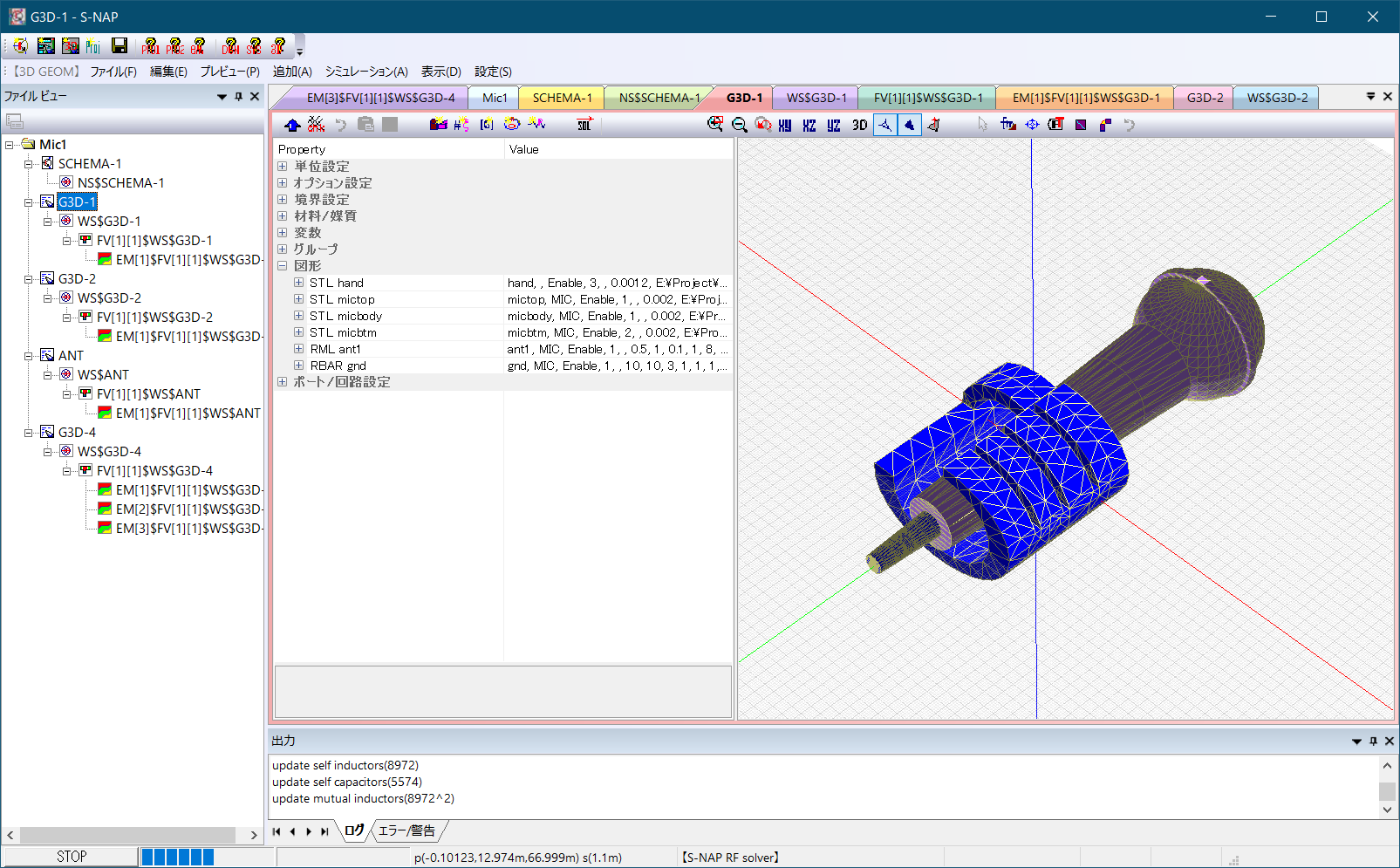Click the blue progress bar in the status bar
1400x868 pixels.
tap(178, 857)
